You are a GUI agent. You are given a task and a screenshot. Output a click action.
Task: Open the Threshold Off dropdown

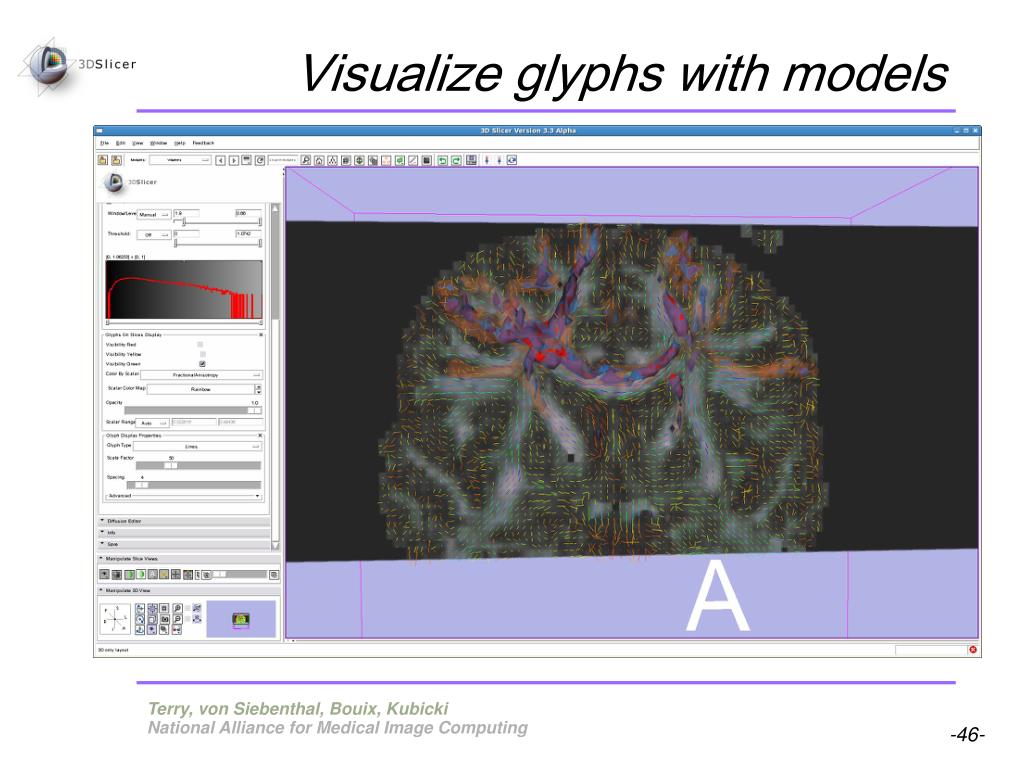(x=153, y=234)
